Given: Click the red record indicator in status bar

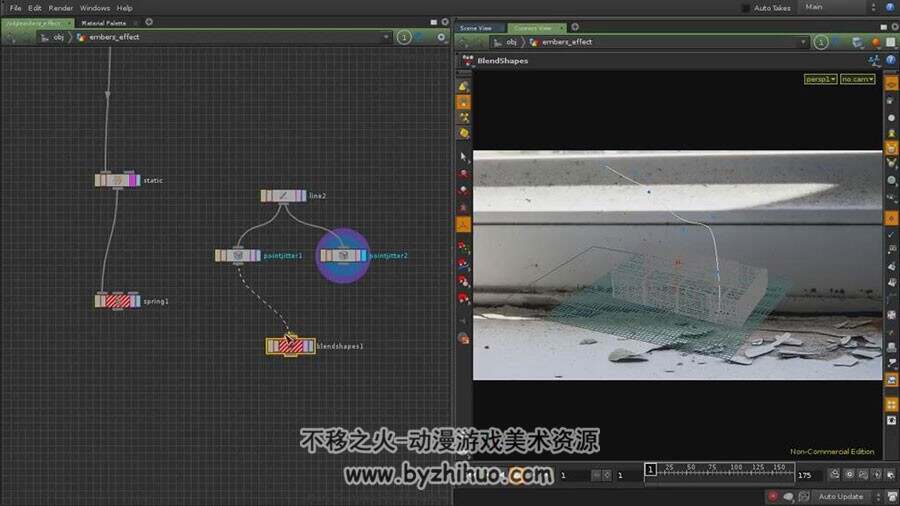Looking at the screenshot, I should point(773,496).
